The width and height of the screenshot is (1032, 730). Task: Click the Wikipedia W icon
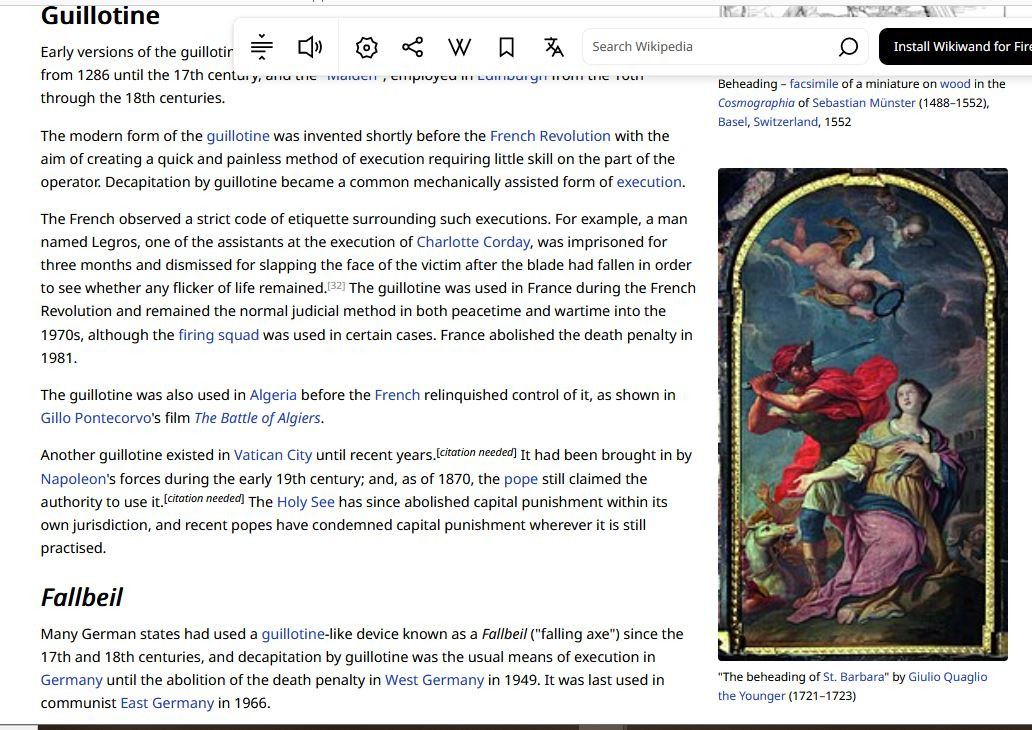point(459,47)
